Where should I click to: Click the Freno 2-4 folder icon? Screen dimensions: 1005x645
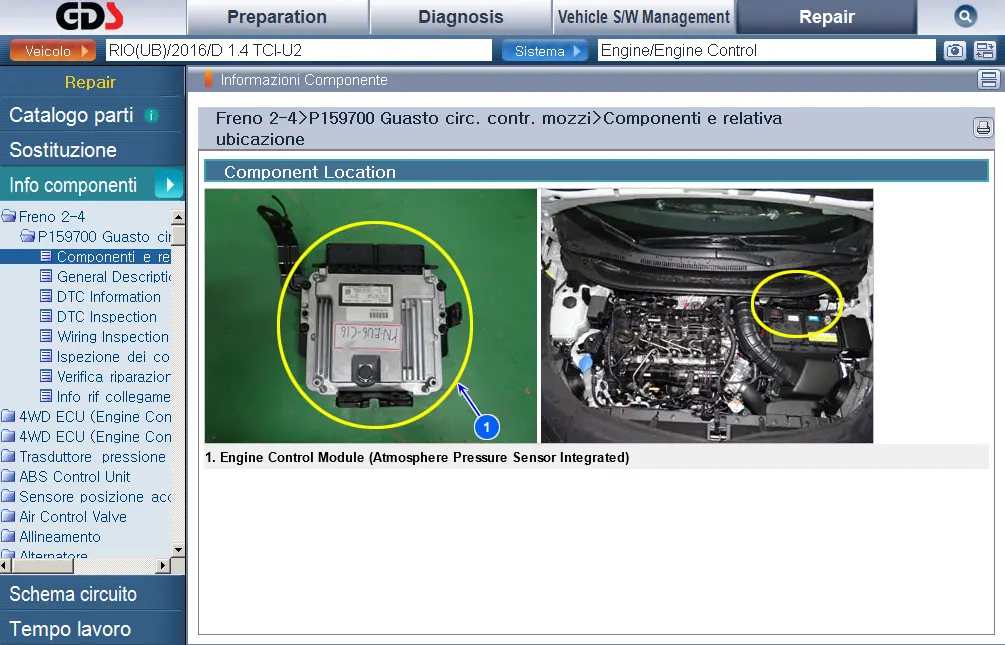pyautogui.click(x=9, y=216)
